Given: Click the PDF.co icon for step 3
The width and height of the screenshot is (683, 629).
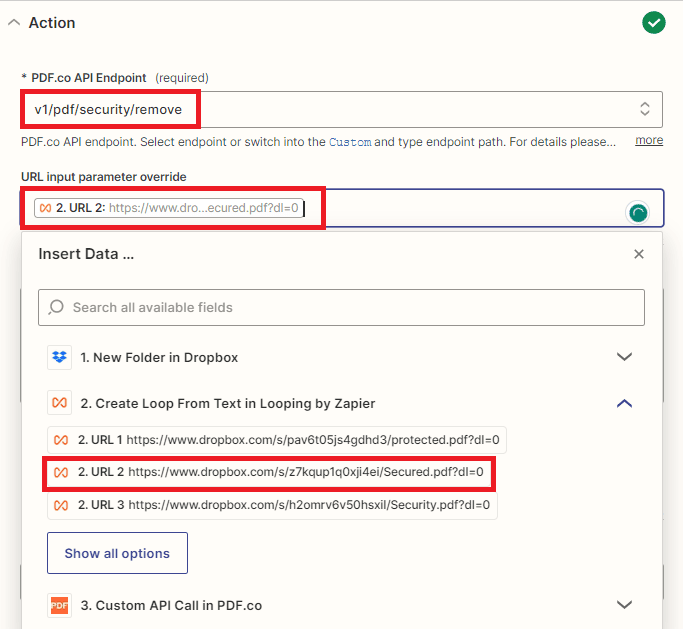Looking at the screenshot, I should click(60, 605).
